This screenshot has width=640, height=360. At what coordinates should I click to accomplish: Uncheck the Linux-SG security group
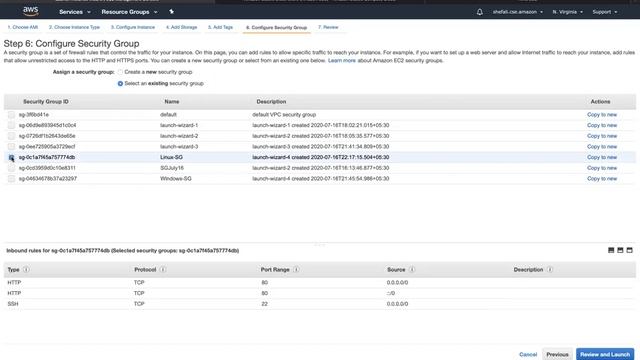[11, 157]
